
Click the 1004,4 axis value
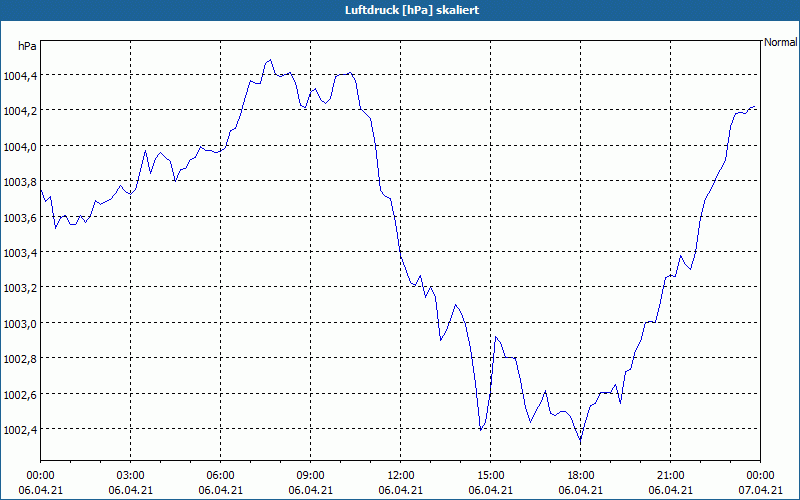coord(20,77)
